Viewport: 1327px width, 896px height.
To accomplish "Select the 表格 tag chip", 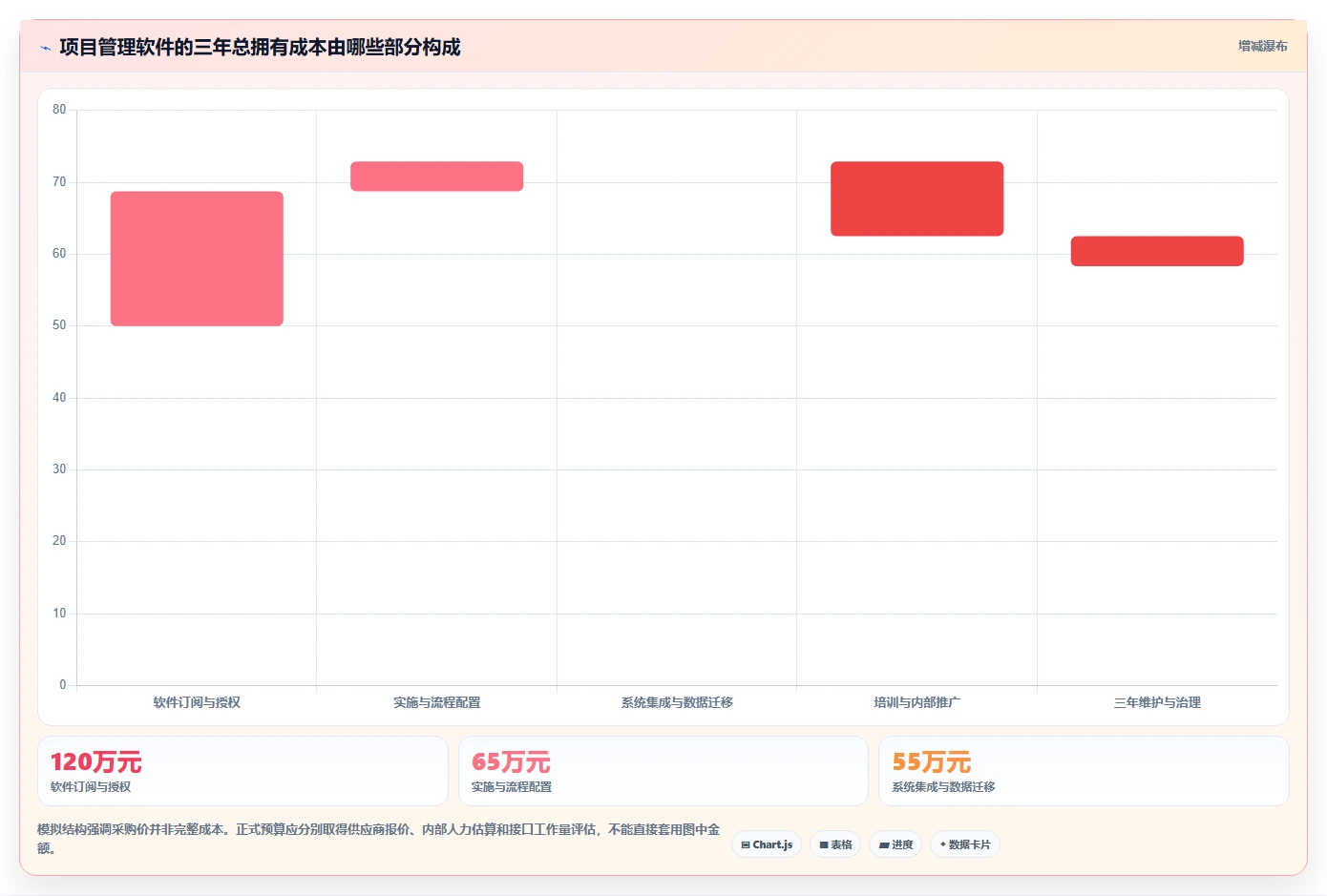I will (835, 844).
